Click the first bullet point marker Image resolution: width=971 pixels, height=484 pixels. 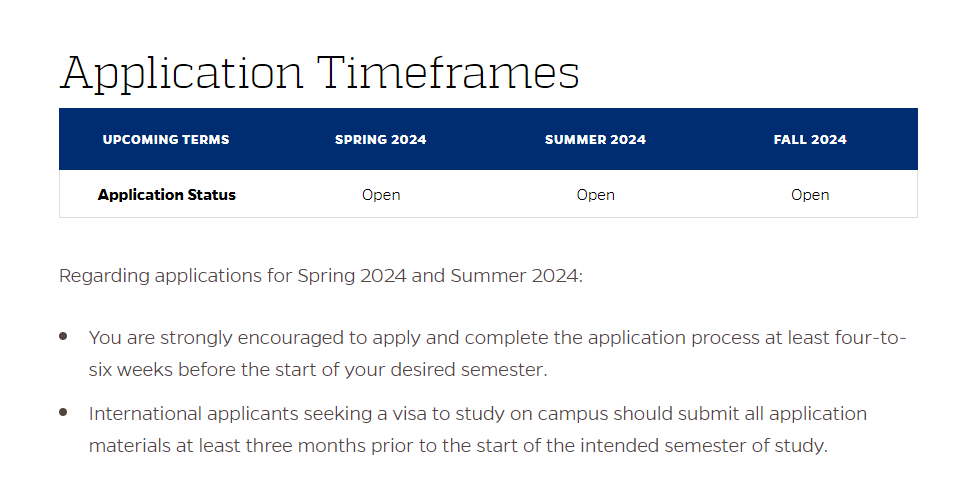pos(63,336)
